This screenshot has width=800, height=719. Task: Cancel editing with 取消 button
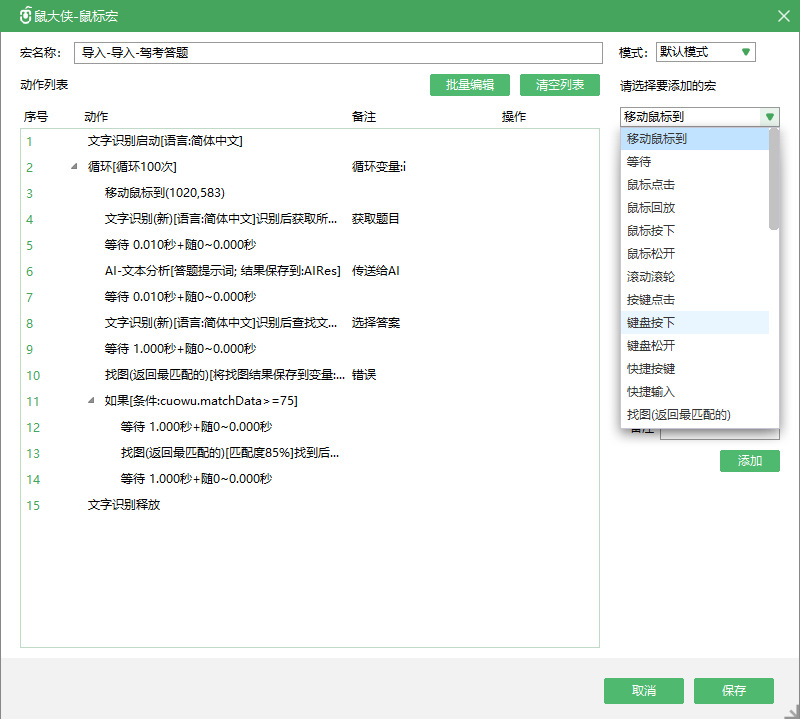coord(644,691)
